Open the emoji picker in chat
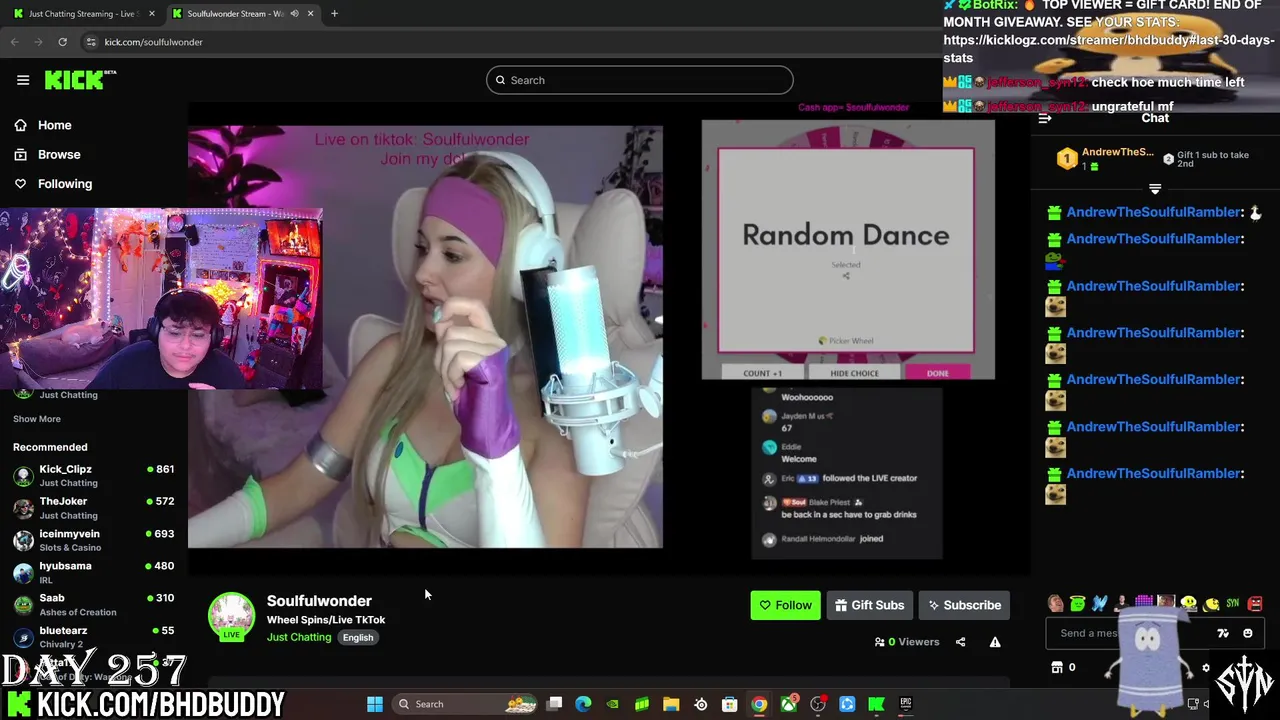This screenshot has height=720, width=1280. [1247, 633]
